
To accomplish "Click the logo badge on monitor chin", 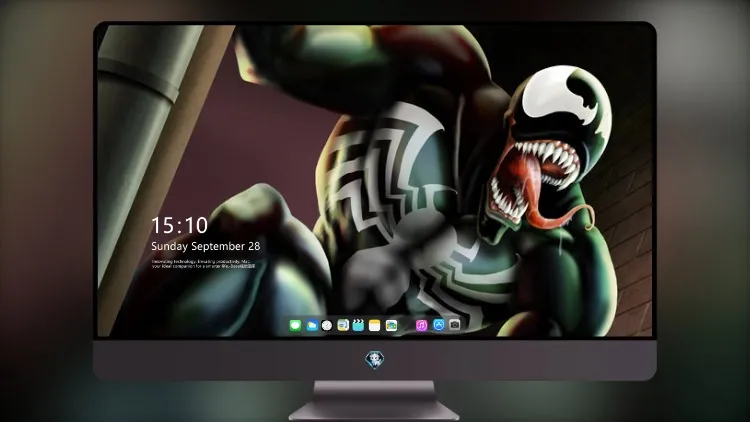I will tap(375, 360).
